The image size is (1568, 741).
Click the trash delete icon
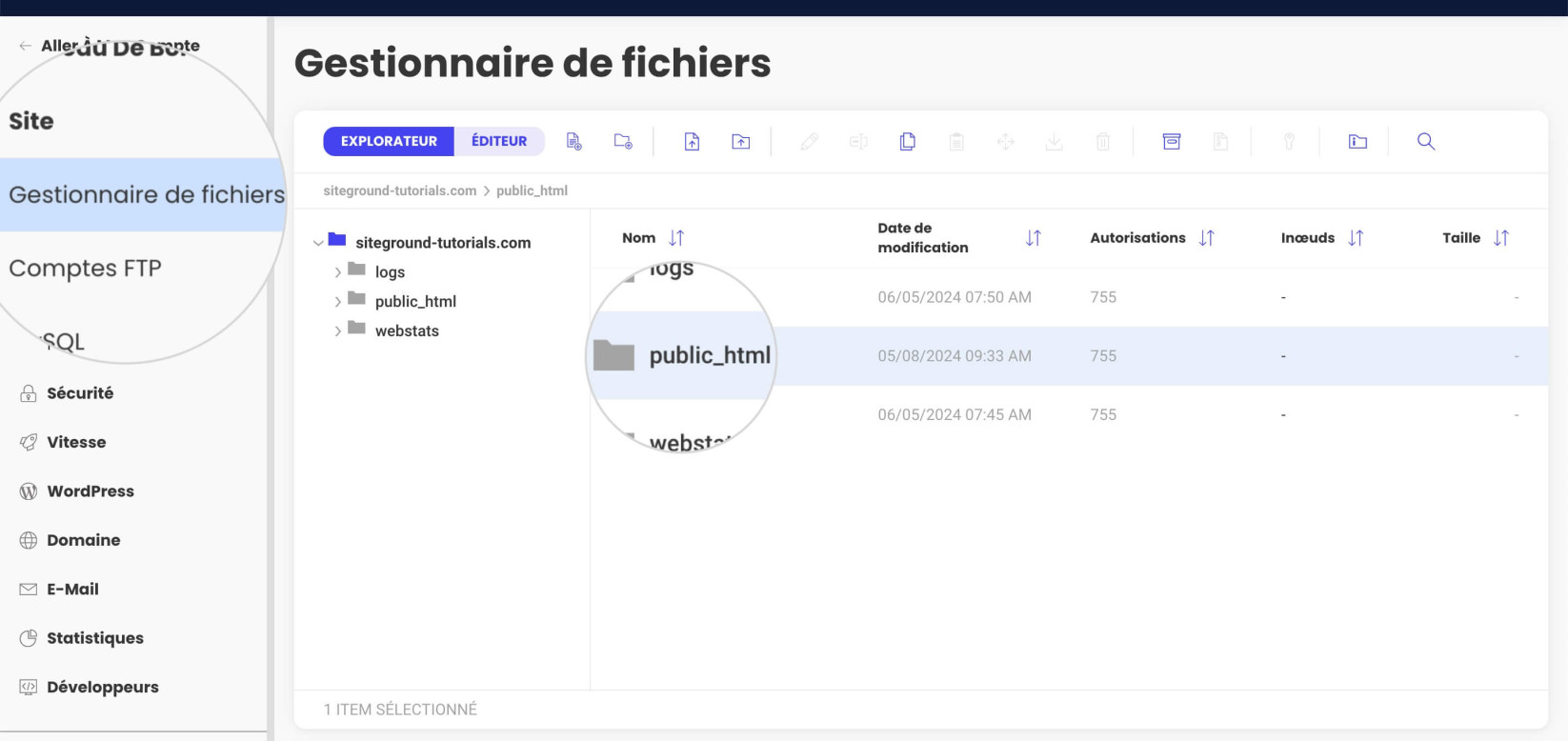[1103, 141]
